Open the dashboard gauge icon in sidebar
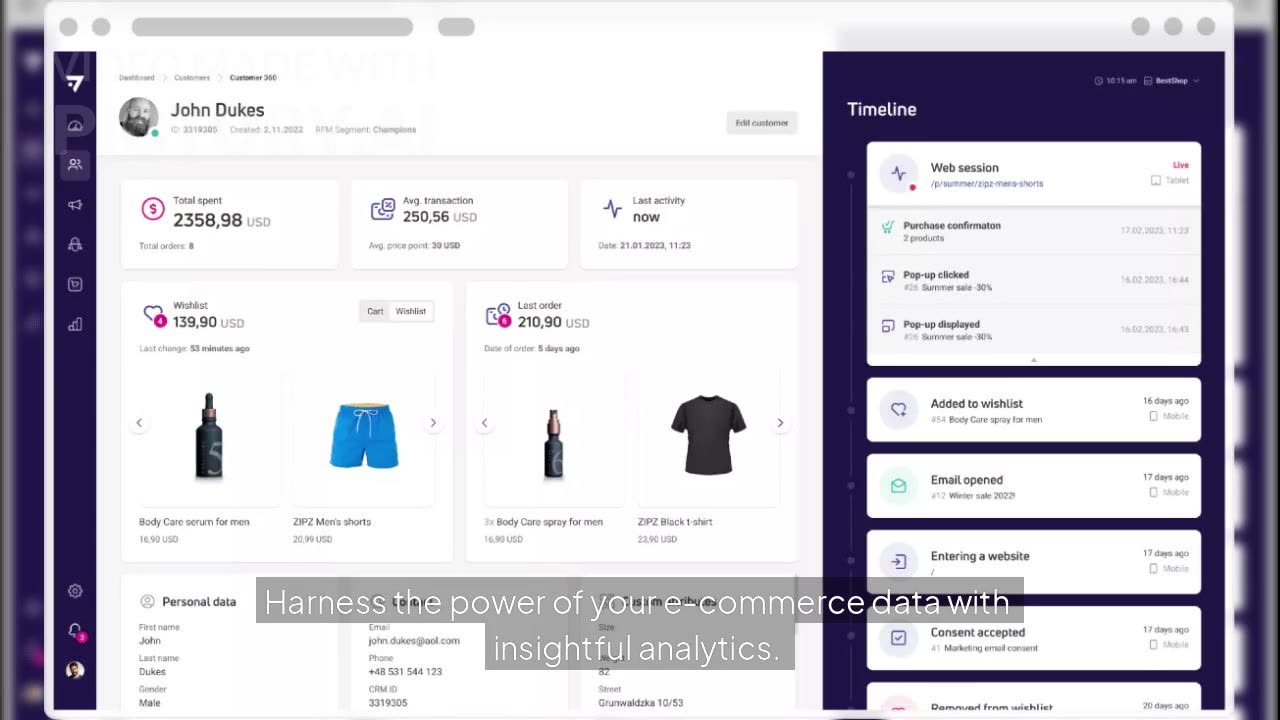 point(75,125)
